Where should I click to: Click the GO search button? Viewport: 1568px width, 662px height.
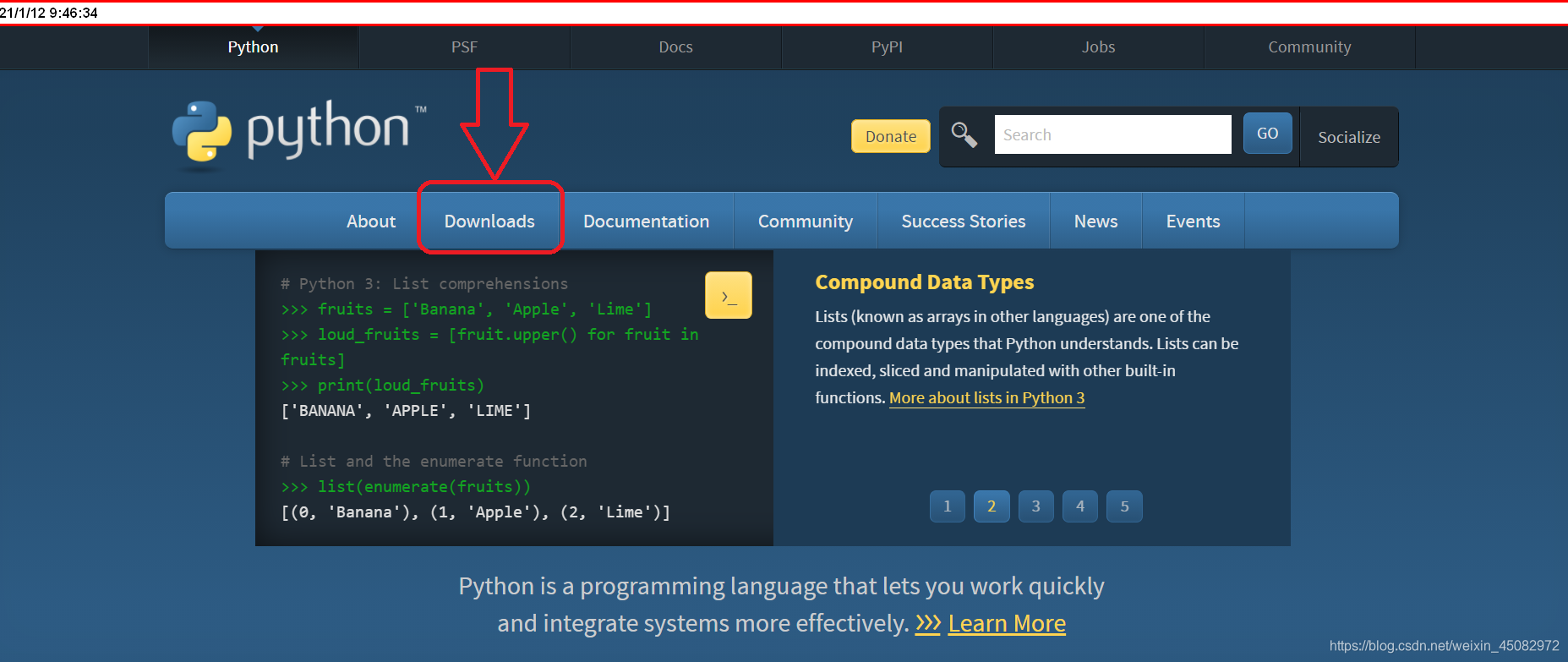(1267, 133)
